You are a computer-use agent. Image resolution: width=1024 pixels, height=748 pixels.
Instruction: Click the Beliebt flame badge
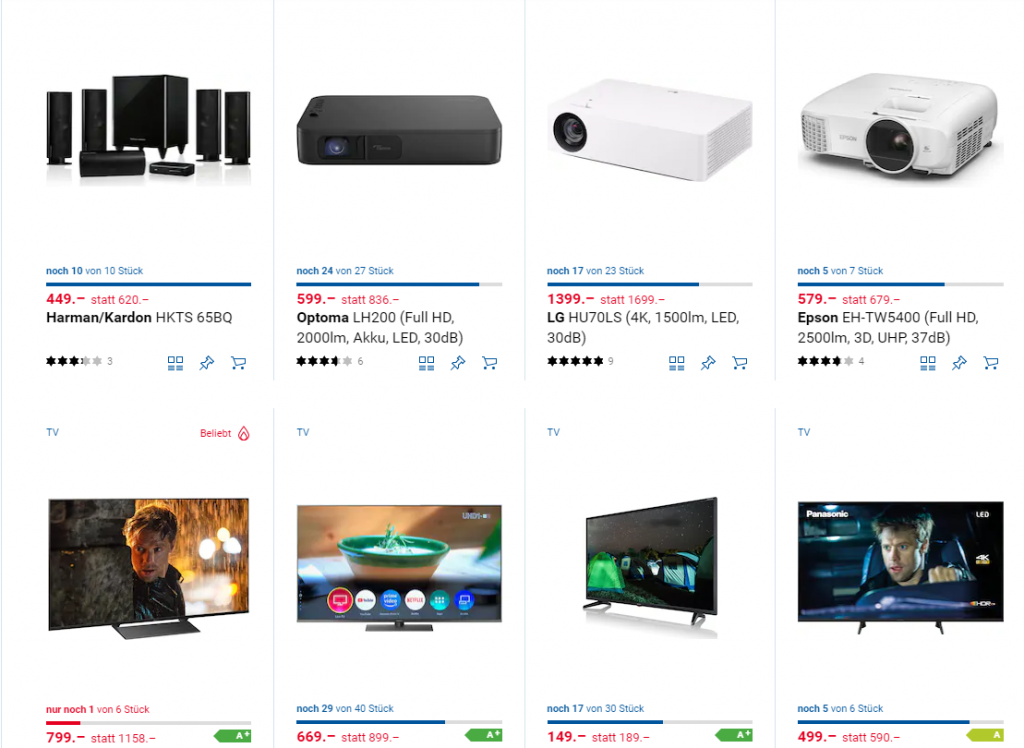point(225,433)
